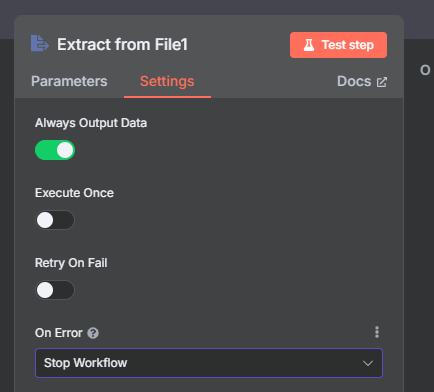This screenshot has width=434, height=392.
Task: Click the On Error label text
Action: [59, 333]
